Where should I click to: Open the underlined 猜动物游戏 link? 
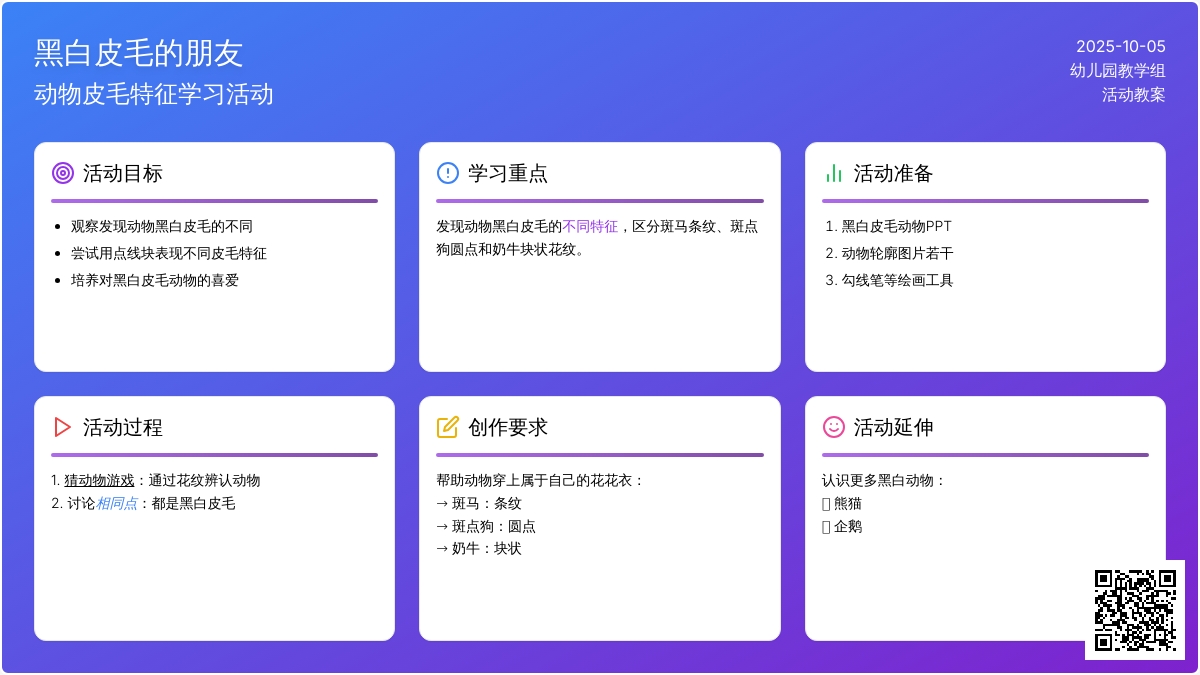coord(99,481)
